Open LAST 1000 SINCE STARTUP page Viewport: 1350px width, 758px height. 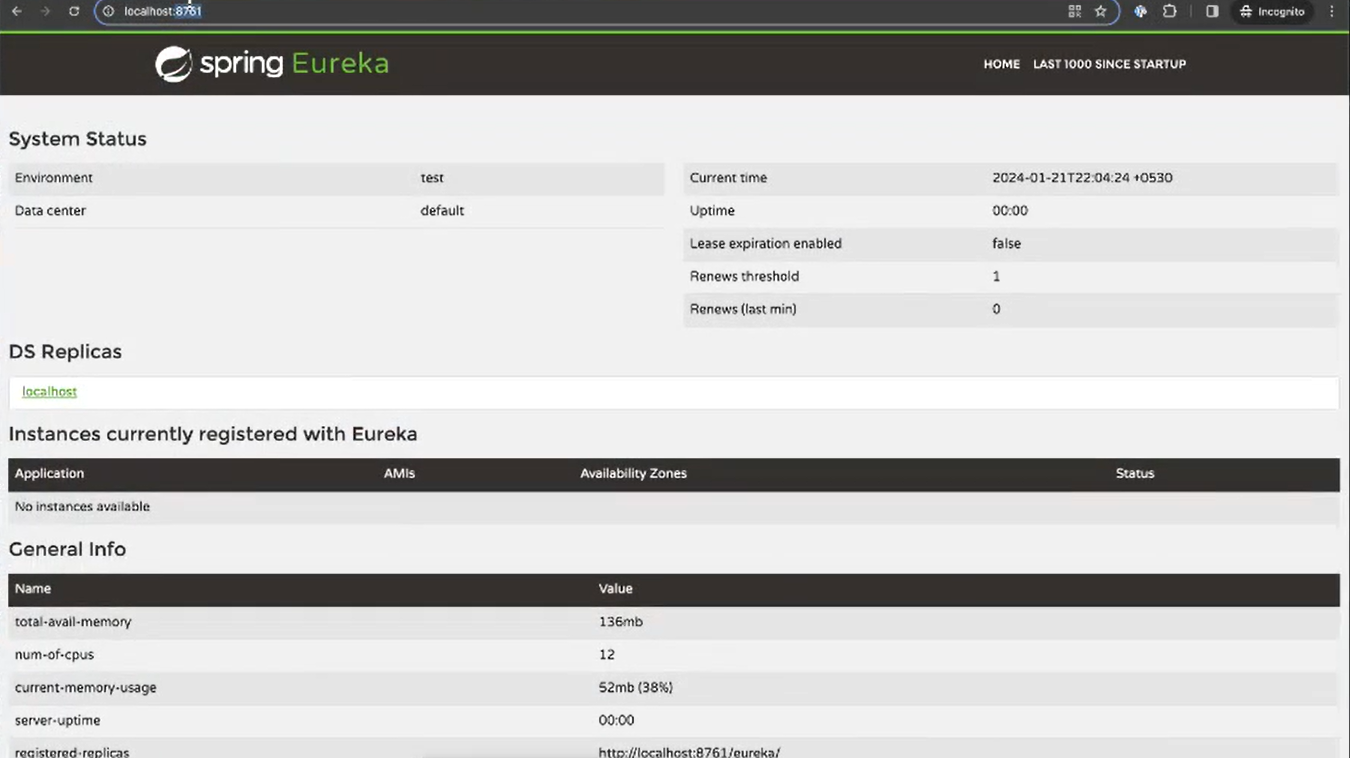(1109, 64)
